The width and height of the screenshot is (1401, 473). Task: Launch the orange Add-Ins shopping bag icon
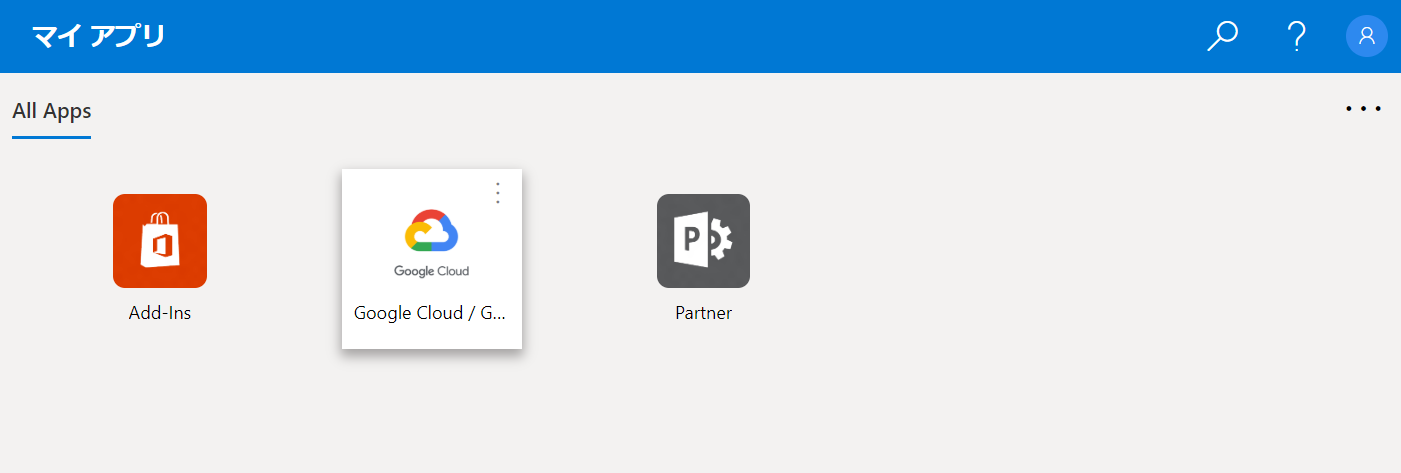(160, 241)
